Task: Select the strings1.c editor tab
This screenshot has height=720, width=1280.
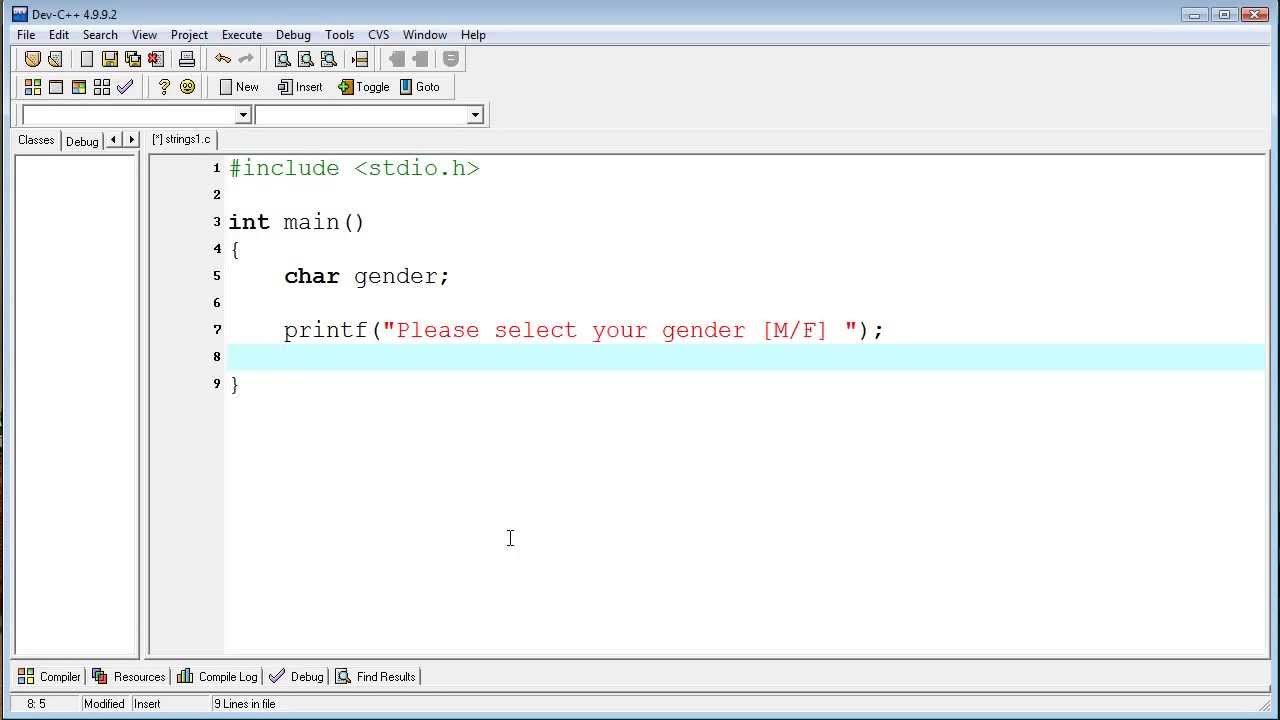Action: click(182, 139)
